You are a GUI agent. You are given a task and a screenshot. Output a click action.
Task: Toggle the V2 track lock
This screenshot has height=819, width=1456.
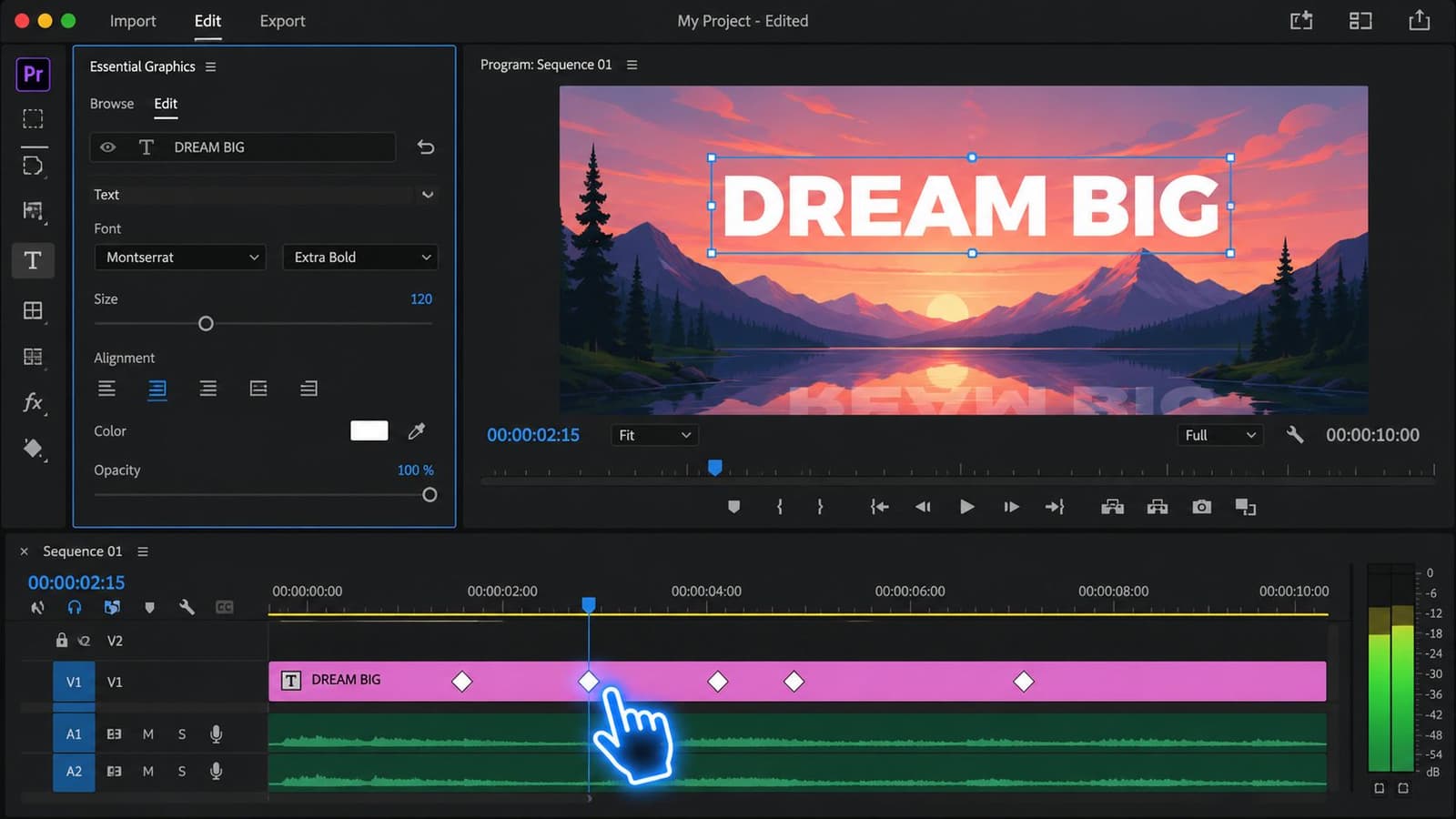click(62, 641)
